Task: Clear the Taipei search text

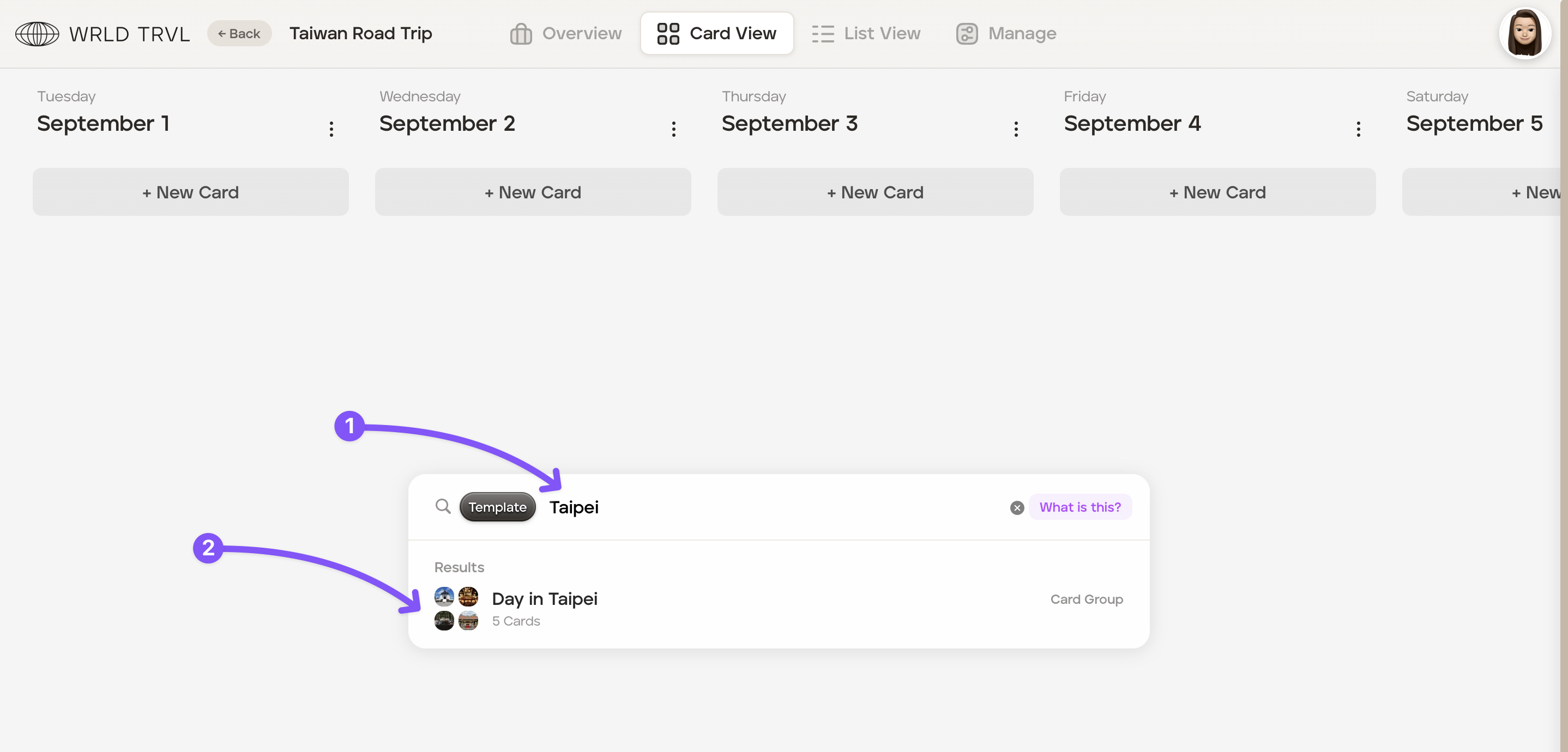Action: pos(1016,507)
